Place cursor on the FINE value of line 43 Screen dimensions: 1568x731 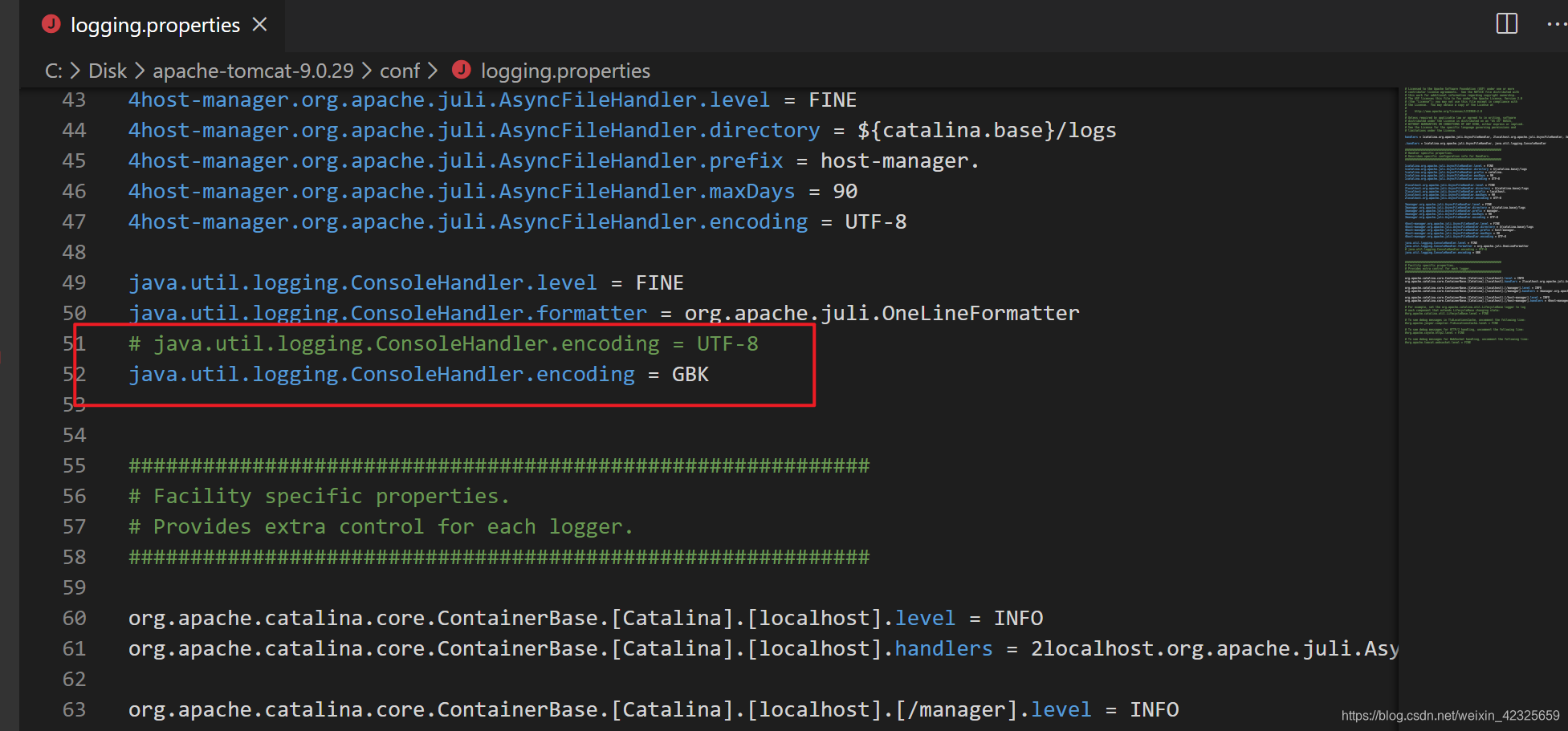tap(833, 100)
